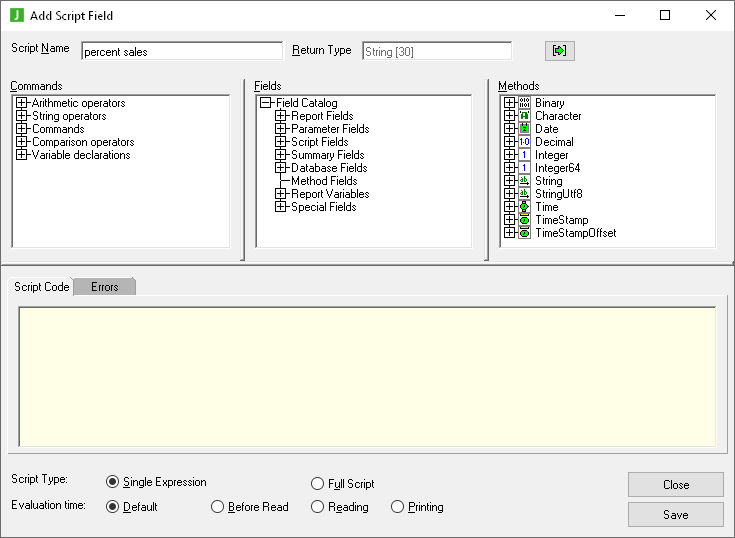Switch to the Errors tab
Image resolution: width=735 pixels, height=538 pixels.
104,287
